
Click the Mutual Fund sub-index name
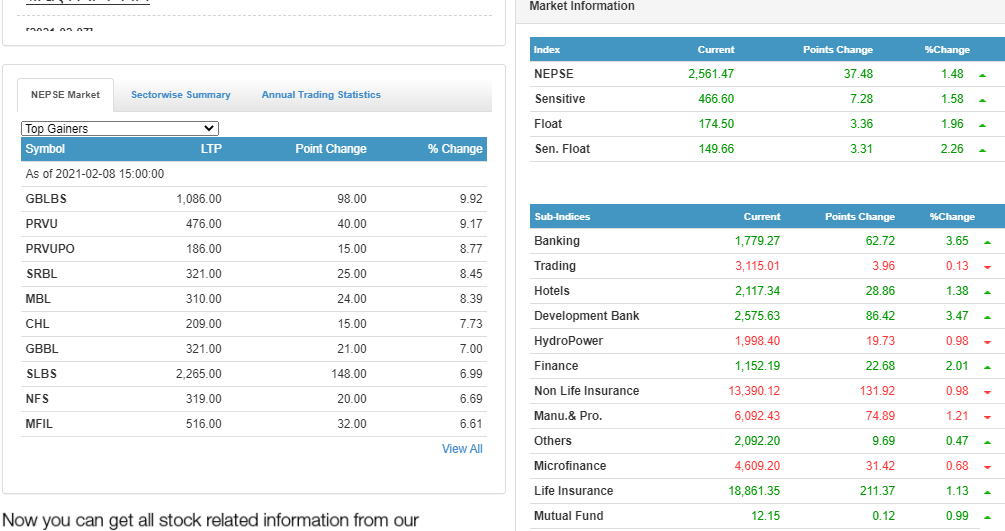tap(569, 516)
